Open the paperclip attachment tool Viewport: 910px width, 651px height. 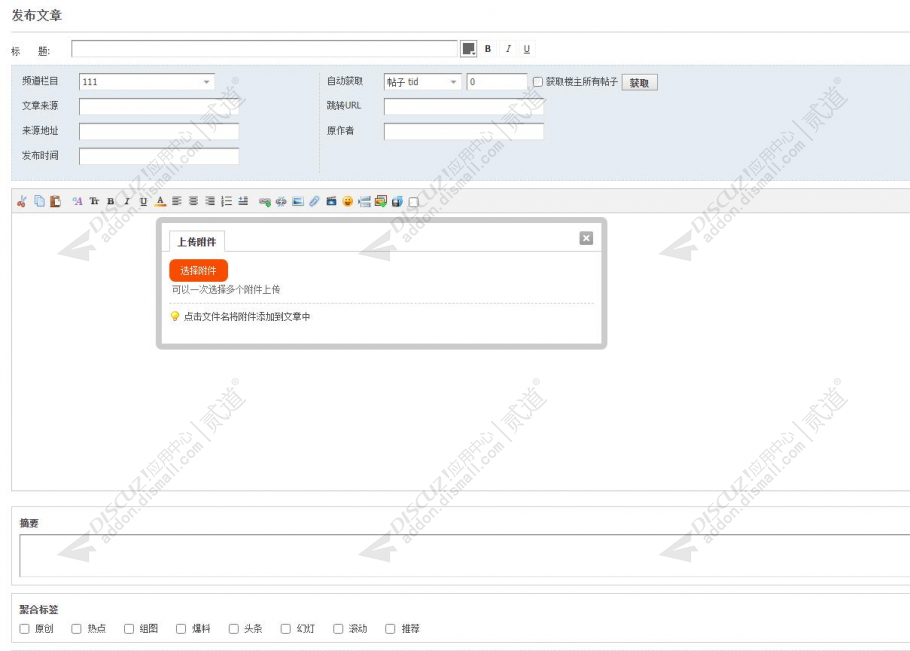(314, 201)
